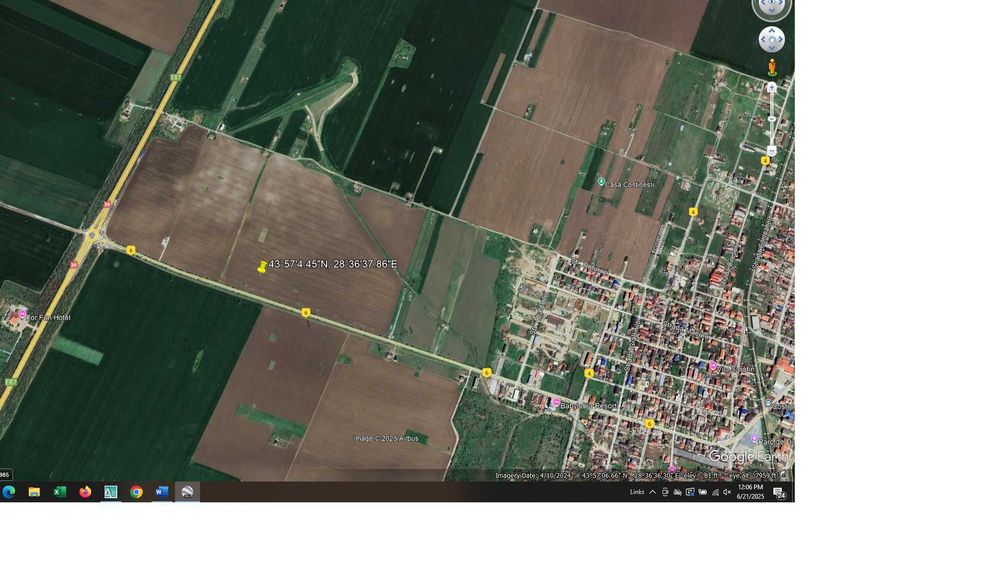Open Firefox from the taskbar
The height and width of the screenshot is (563, 1000).
[x=85, y=492]
